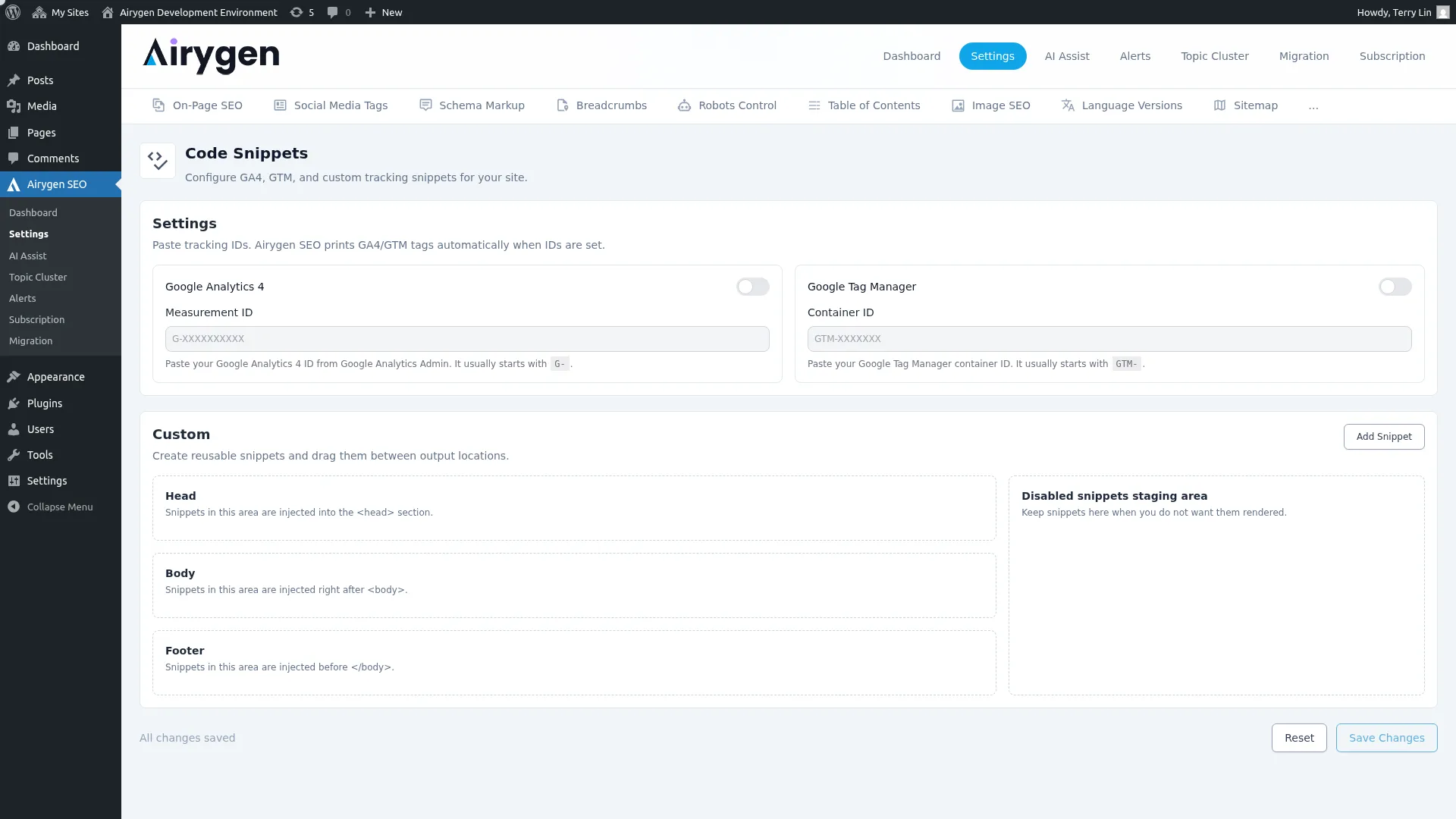This screenshot has width=1456, height=819.
Task: Click the Head snippet drop area
Action: [574, 508]
